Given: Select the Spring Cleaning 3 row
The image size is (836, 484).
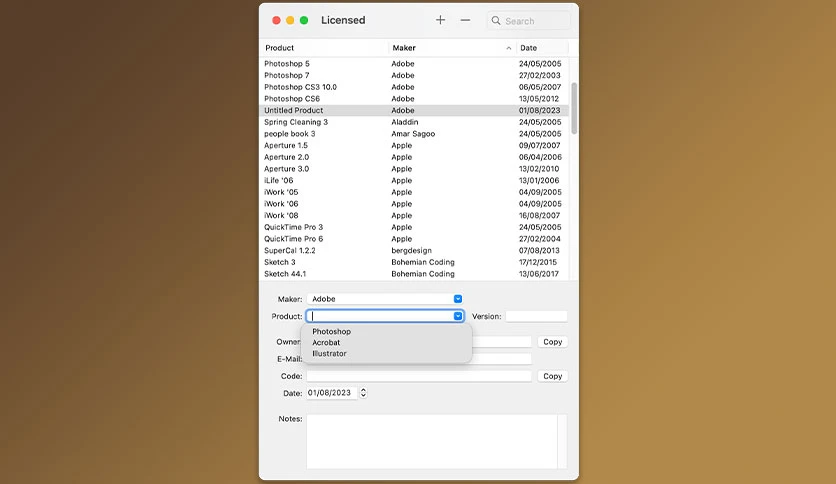Looking at the screenshot, I should pos(414,122).
